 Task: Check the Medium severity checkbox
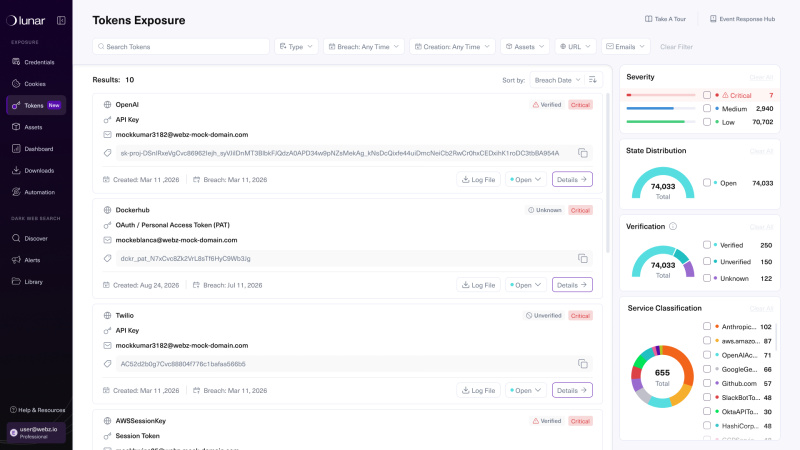tap(707, 108)
